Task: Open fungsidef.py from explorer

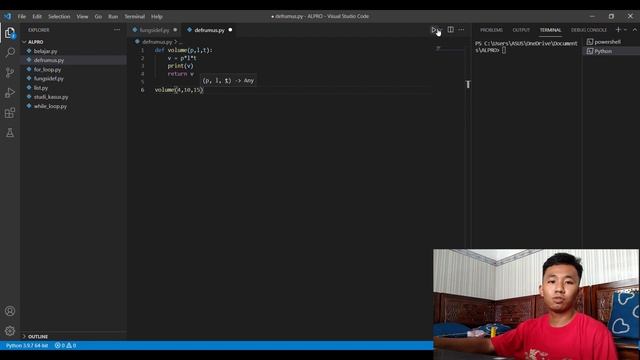Action: [49, 78]
